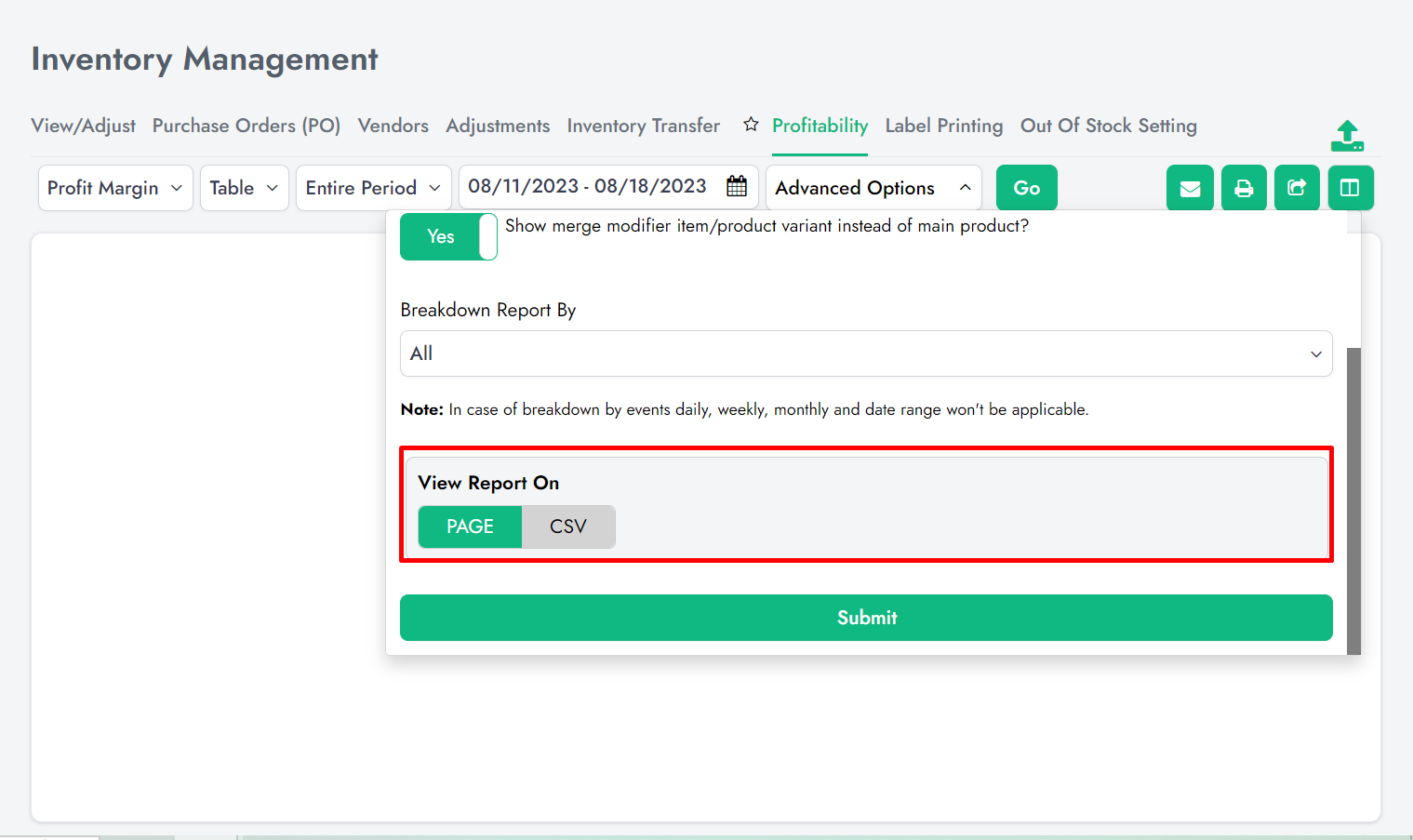Open the Profit Margin dropdown
Screen dimensions: 1413x840
click(115, 188)
